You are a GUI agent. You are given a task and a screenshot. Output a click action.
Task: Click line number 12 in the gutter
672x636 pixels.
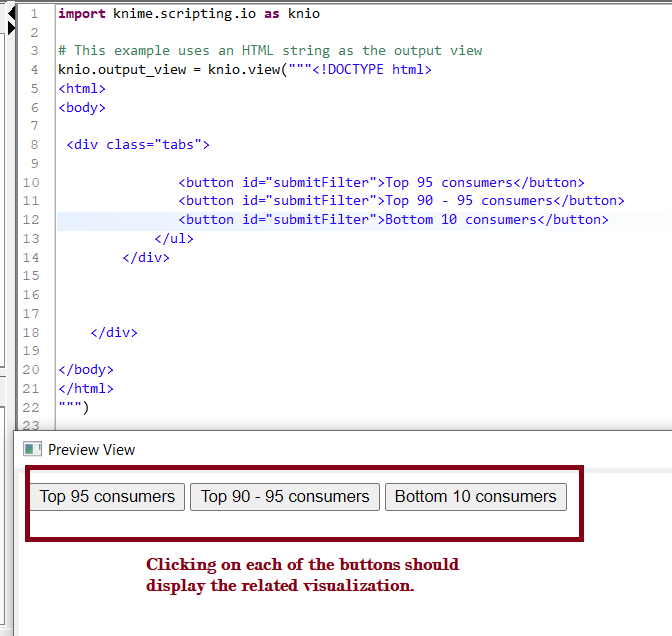31,220
